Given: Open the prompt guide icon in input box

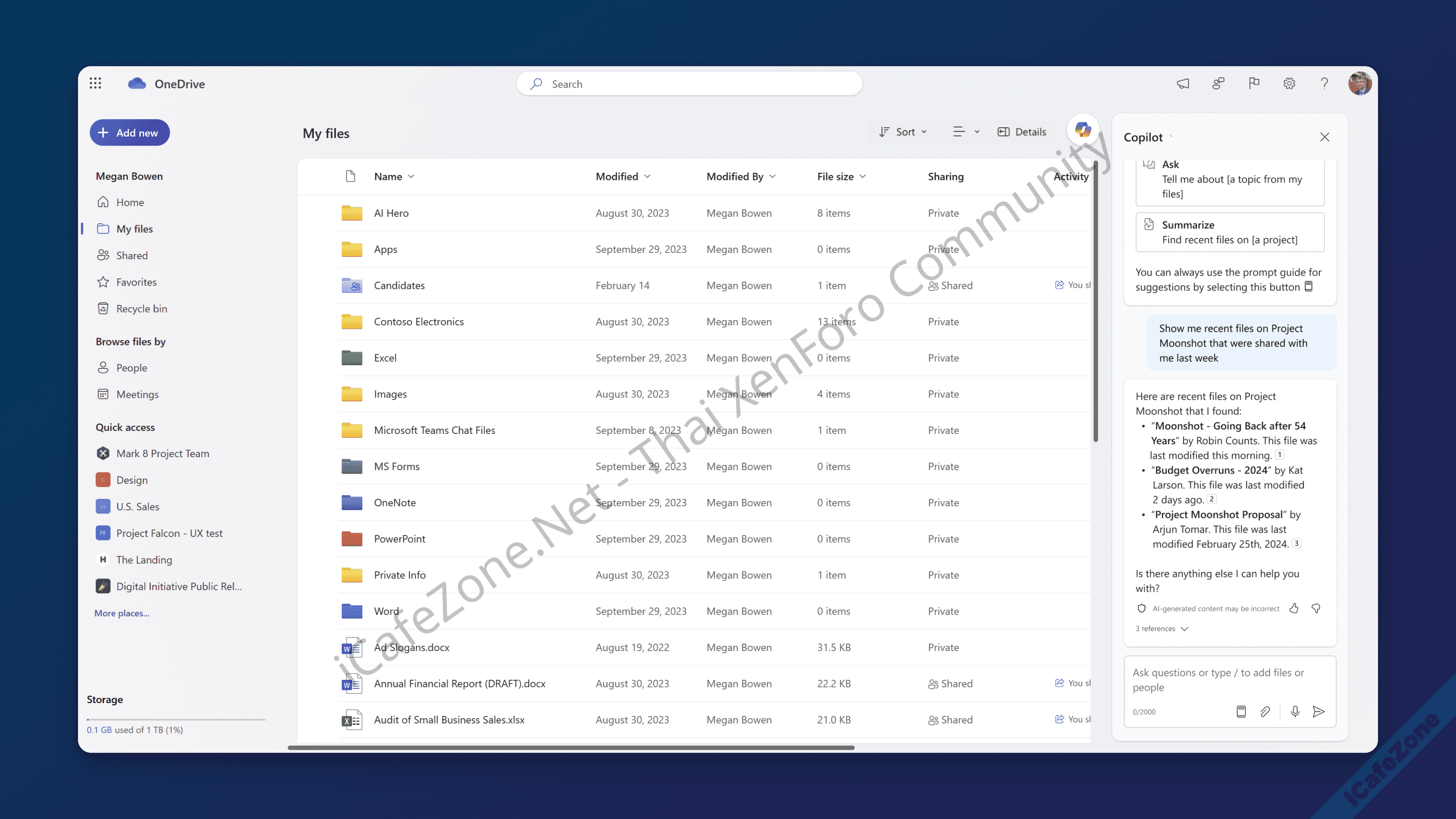Looking at the screenshot, I should 1241,711.
